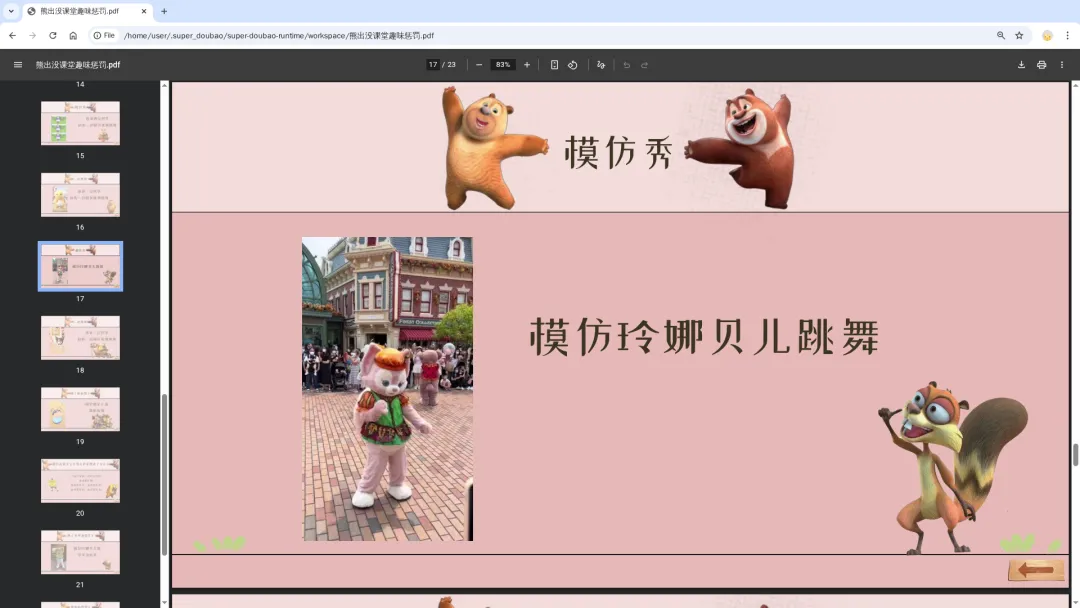Zoom out using the minus button
Image resolution: width=1080 pixels, height=608 pixels.
[x=479, y=65]
